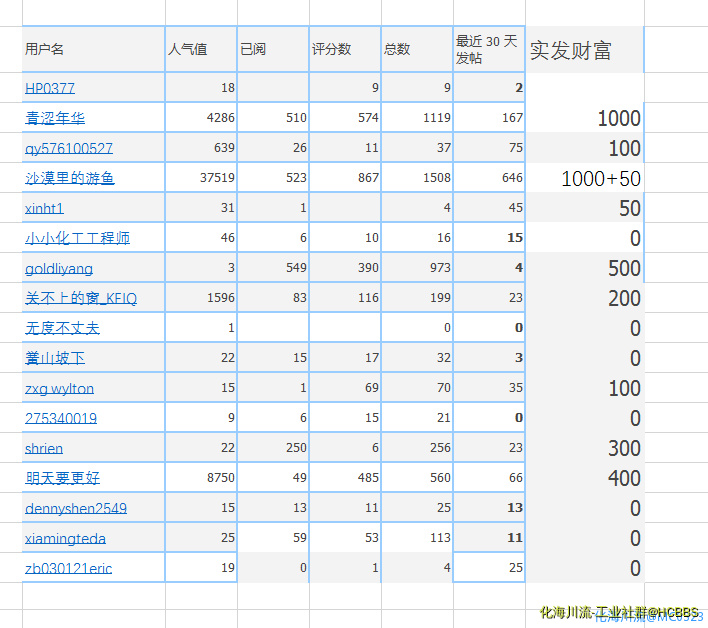
Task: Select the 1508 total count cell
Action: click(417, 178)
